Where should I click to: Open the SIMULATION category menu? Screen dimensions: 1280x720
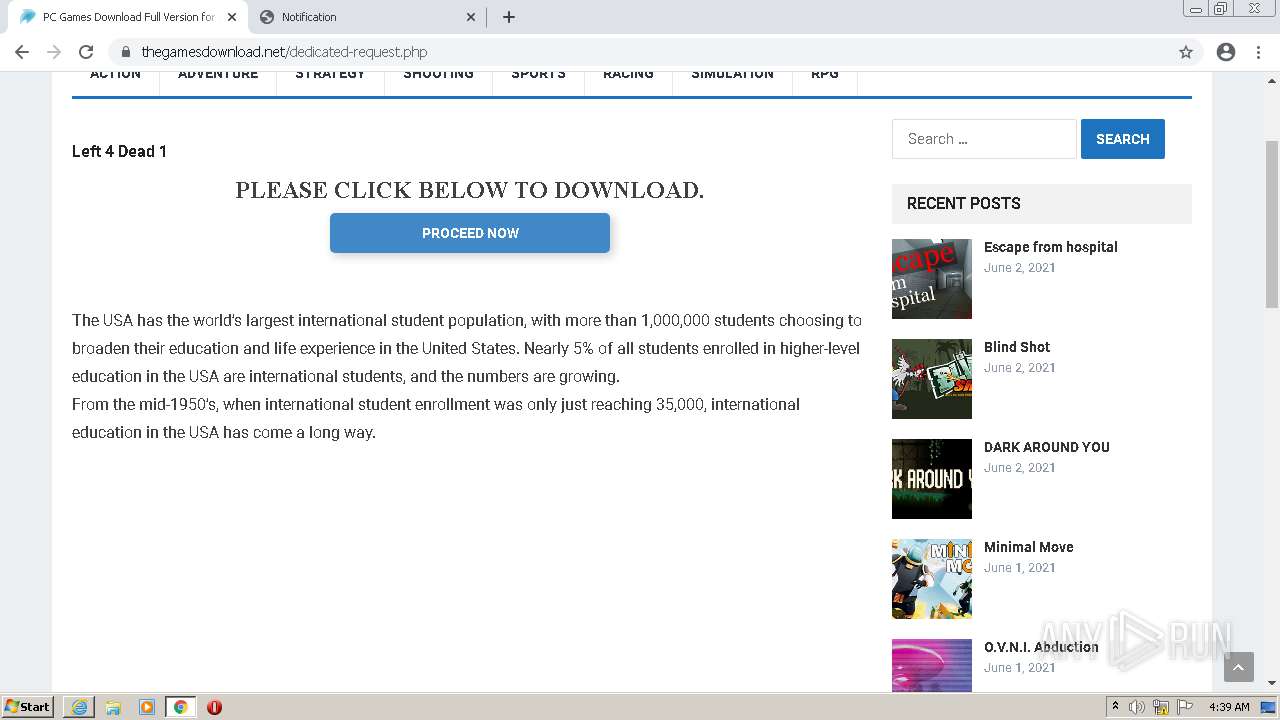coord(732,74)
